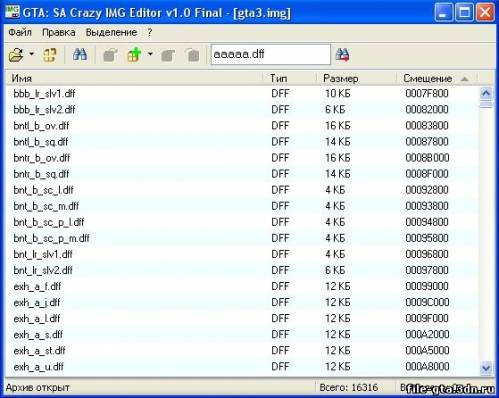The height and width of the screenshot is (398, 499).
Task: Click the binoculars find icon
Action: 80,54
